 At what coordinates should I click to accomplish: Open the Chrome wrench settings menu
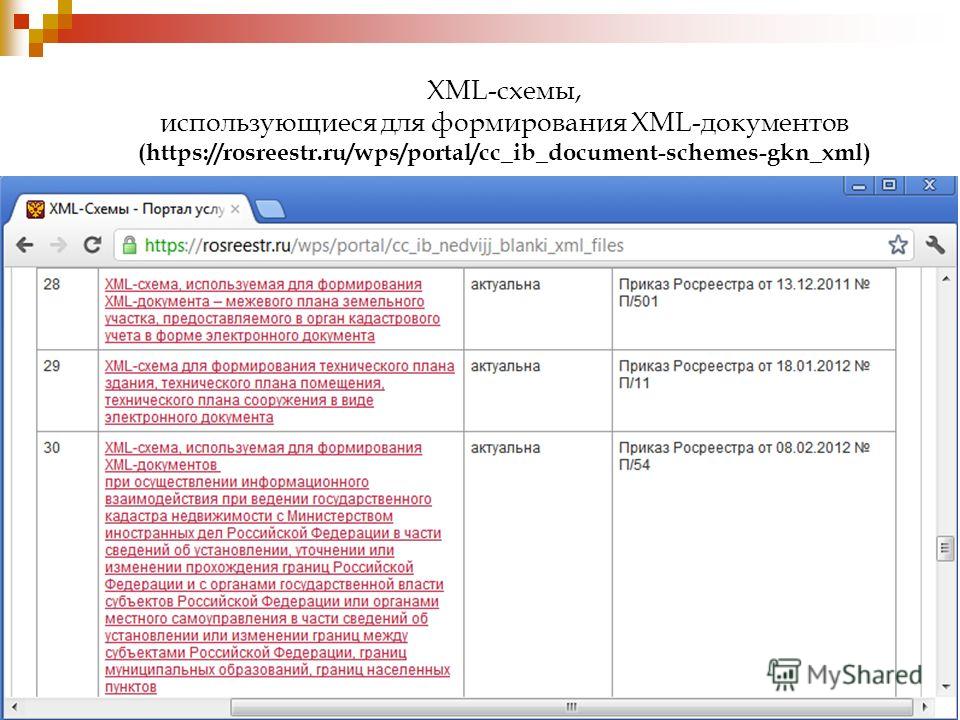(x=935, y=245)
